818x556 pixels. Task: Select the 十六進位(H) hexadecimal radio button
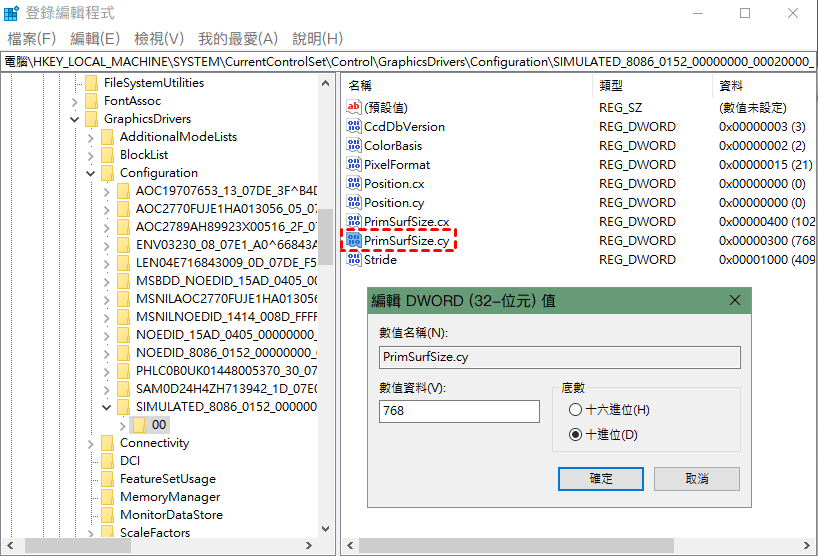[x=575, y=409]
